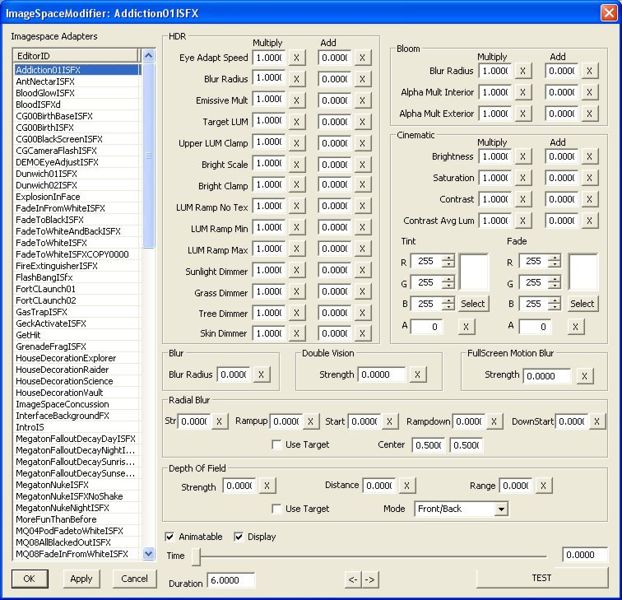Click the Fade color preview swatch
This screenshot has height=600, width=622.
[583, 272]
